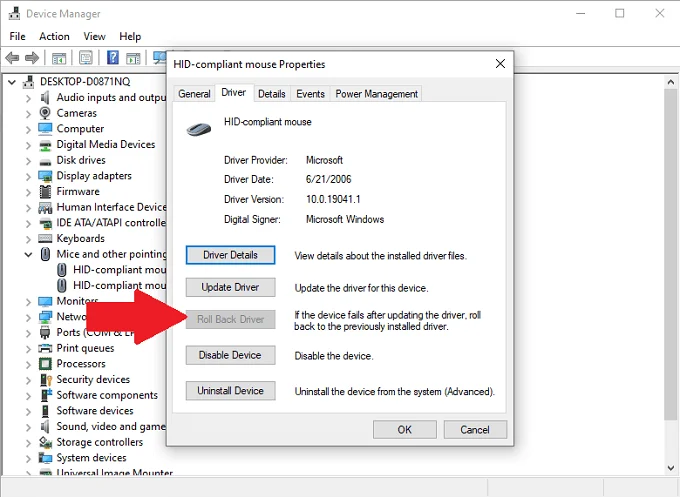Collapse the DESKTOP-D0871NQ root node

[x=12, y=82]
